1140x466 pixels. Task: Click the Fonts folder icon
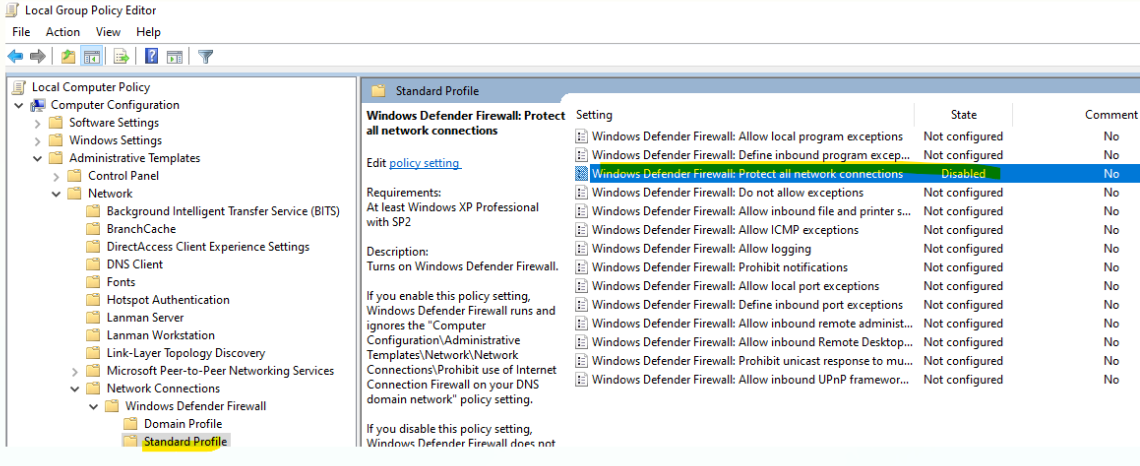tap(93, 282)
